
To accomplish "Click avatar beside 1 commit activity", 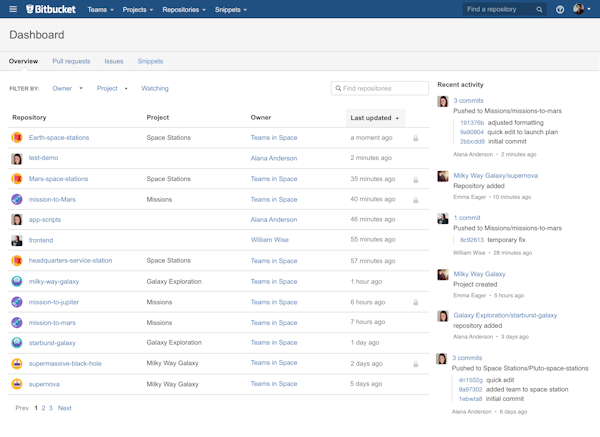I will click(x=443, y=218).
